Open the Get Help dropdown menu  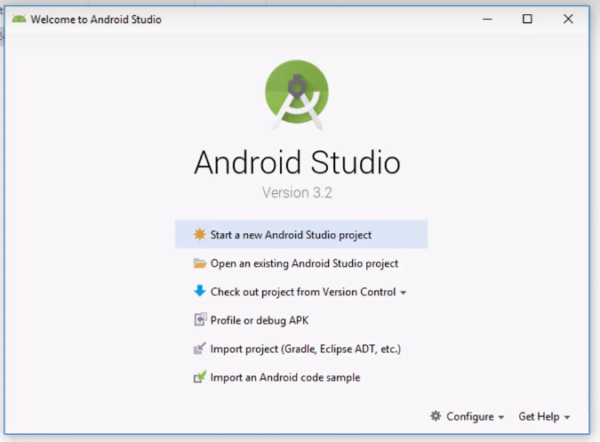click(544, 416)
